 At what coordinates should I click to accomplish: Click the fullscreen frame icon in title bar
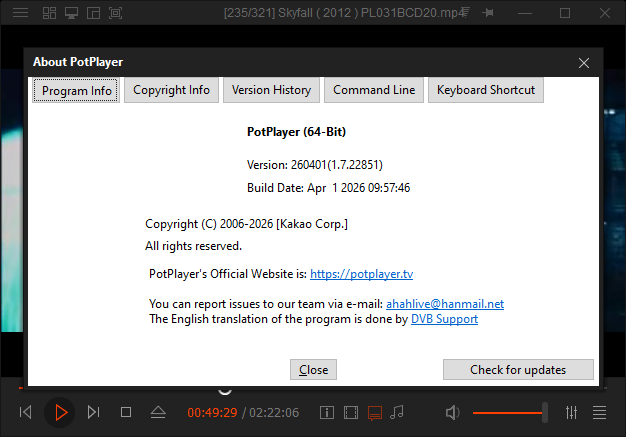pyautogui.click(x=115, y=13)
